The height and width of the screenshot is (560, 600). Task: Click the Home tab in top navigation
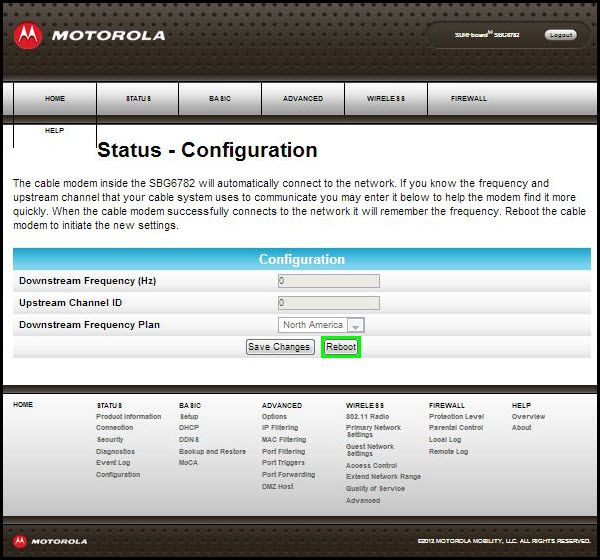coord(55,99)
